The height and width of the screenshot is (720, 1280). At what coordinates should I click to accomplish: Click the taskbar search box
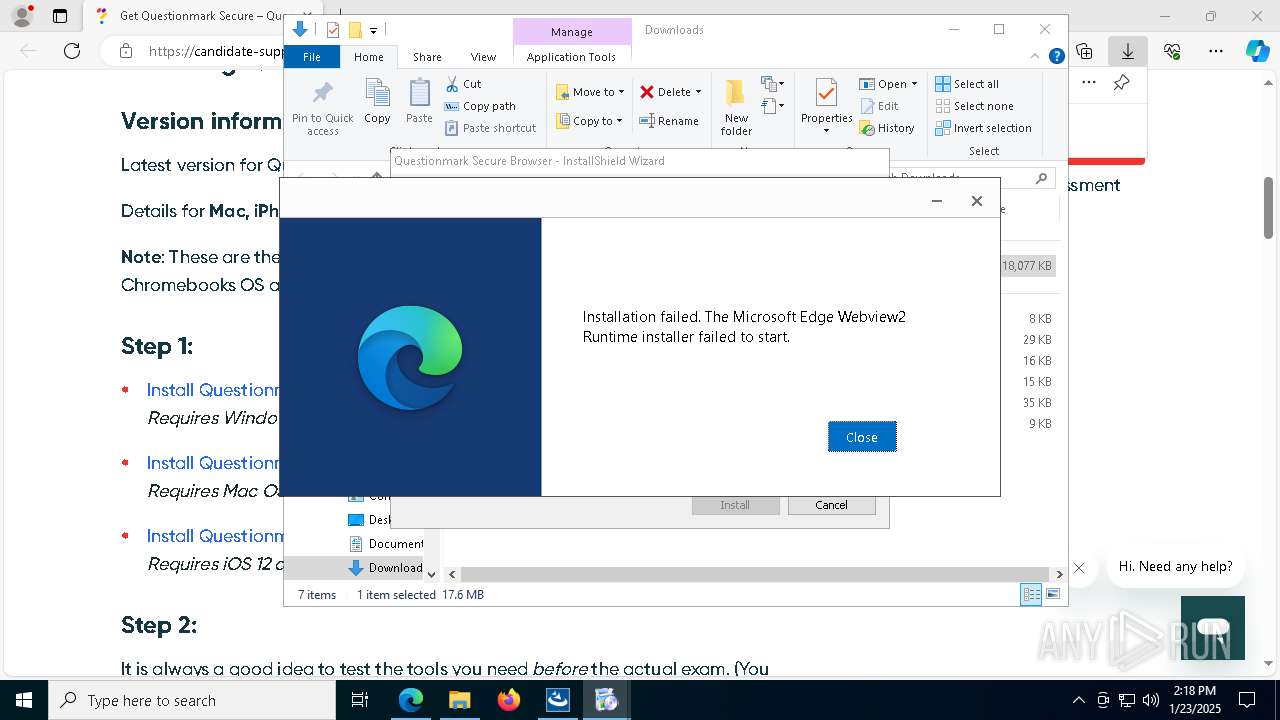pos(192,700)
